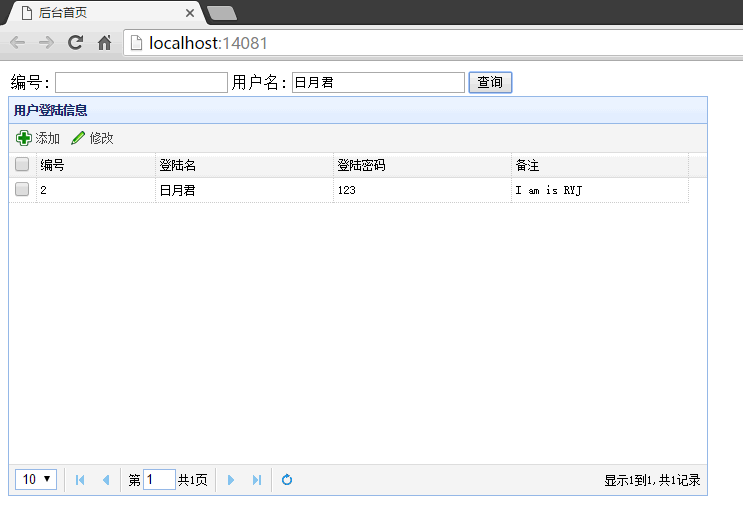Select the remark cell "I am is RYJ"
The width and height of the screenshot is (743, 527).
(600, 190)
